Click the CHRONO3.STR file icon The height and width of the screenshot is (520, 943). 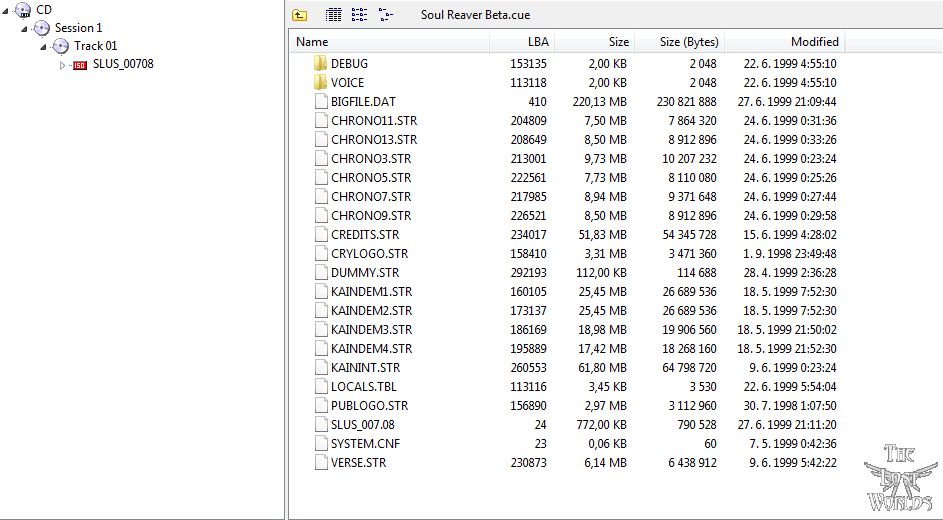coord(321,159)
